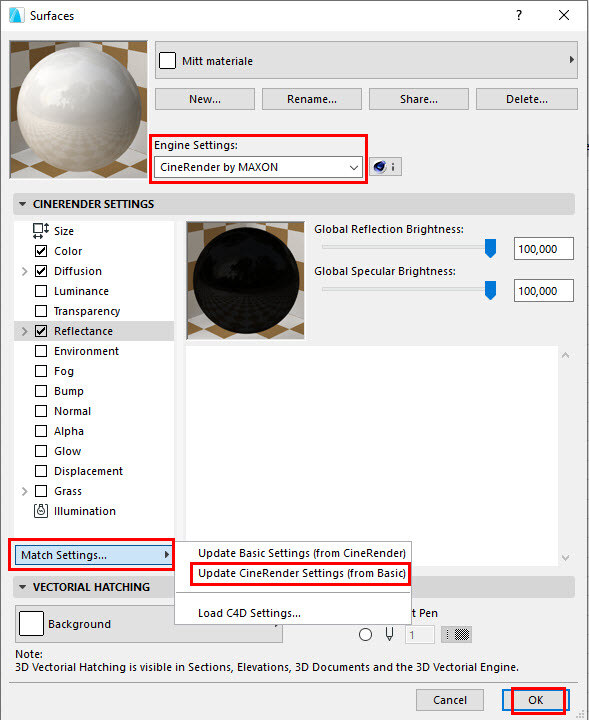Expand the Diffusion tree item

pos(24,271)
